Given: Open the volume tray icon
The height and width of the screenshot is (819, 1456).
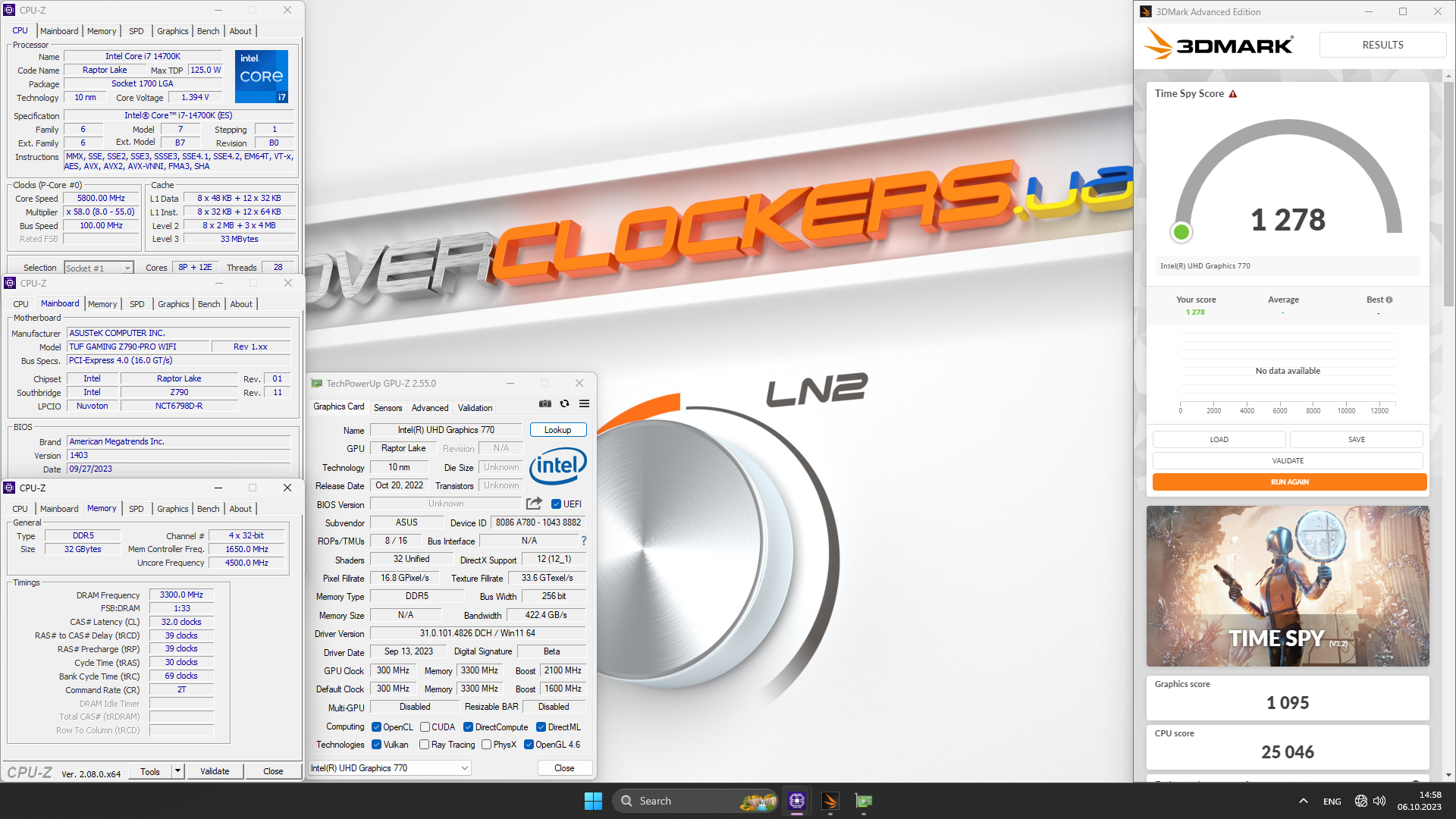Looking at the screenshot, I should pyautogui.click(x=1379, y=801).
